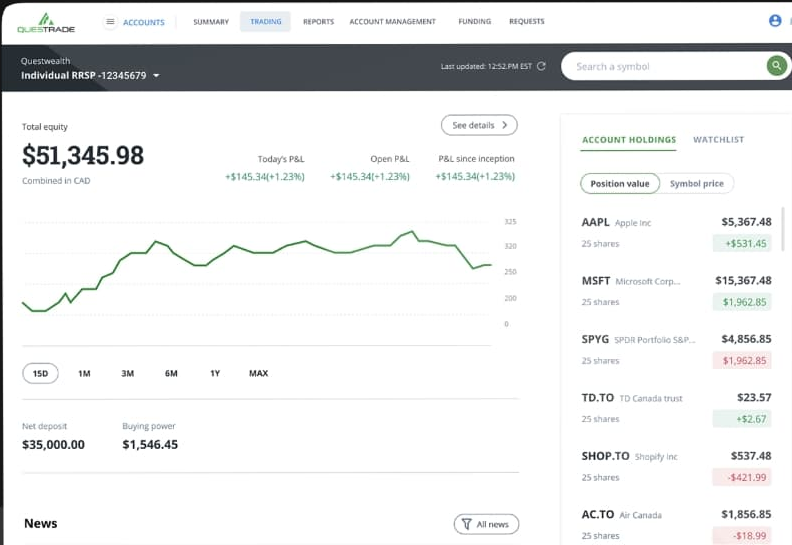Select the Position value toggle
The width and height of the screenshot is (792, 545).
tap(620, 184)
